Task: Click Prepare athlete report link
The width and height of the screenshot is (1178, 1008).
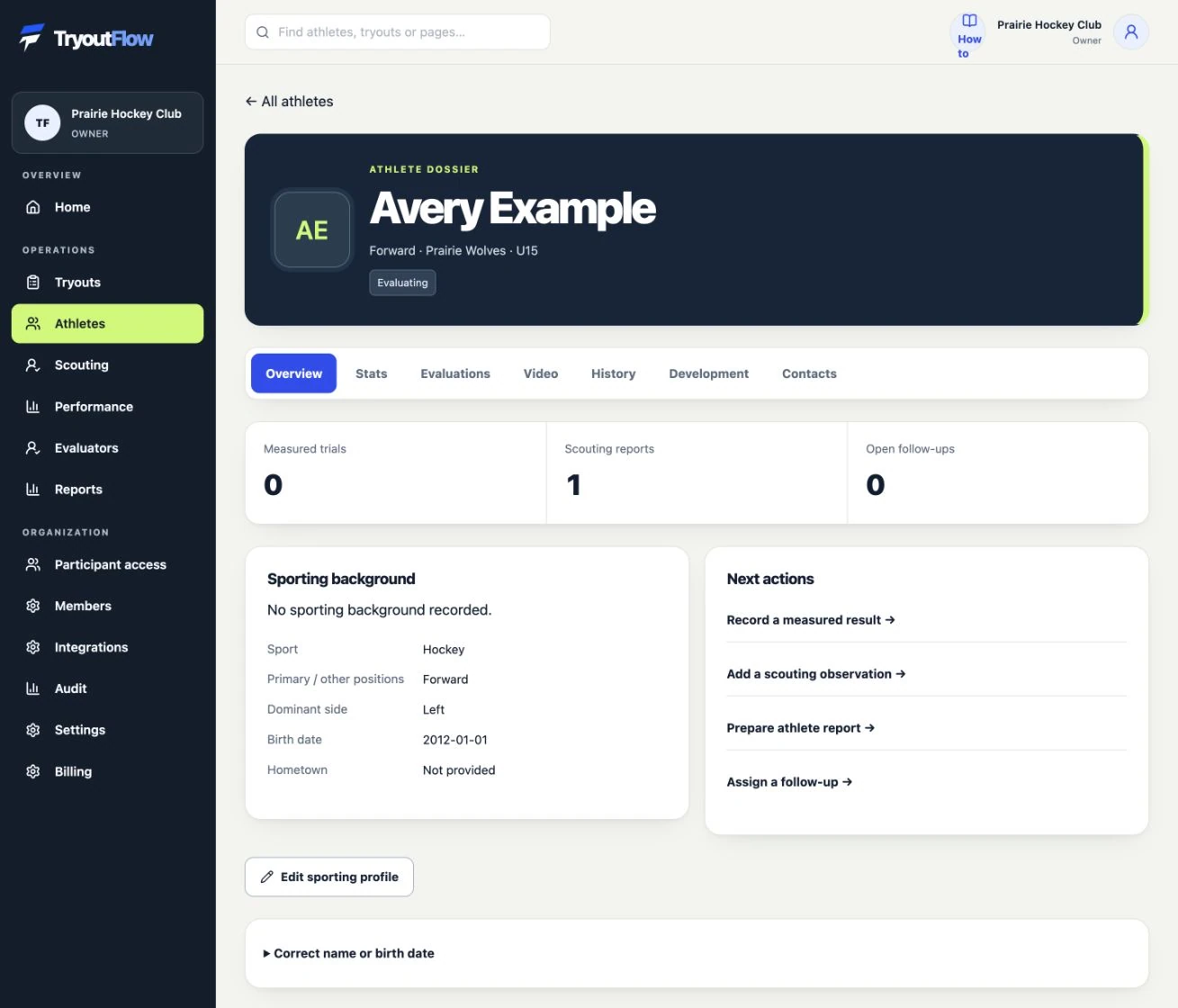Action: tap(801, 728)
